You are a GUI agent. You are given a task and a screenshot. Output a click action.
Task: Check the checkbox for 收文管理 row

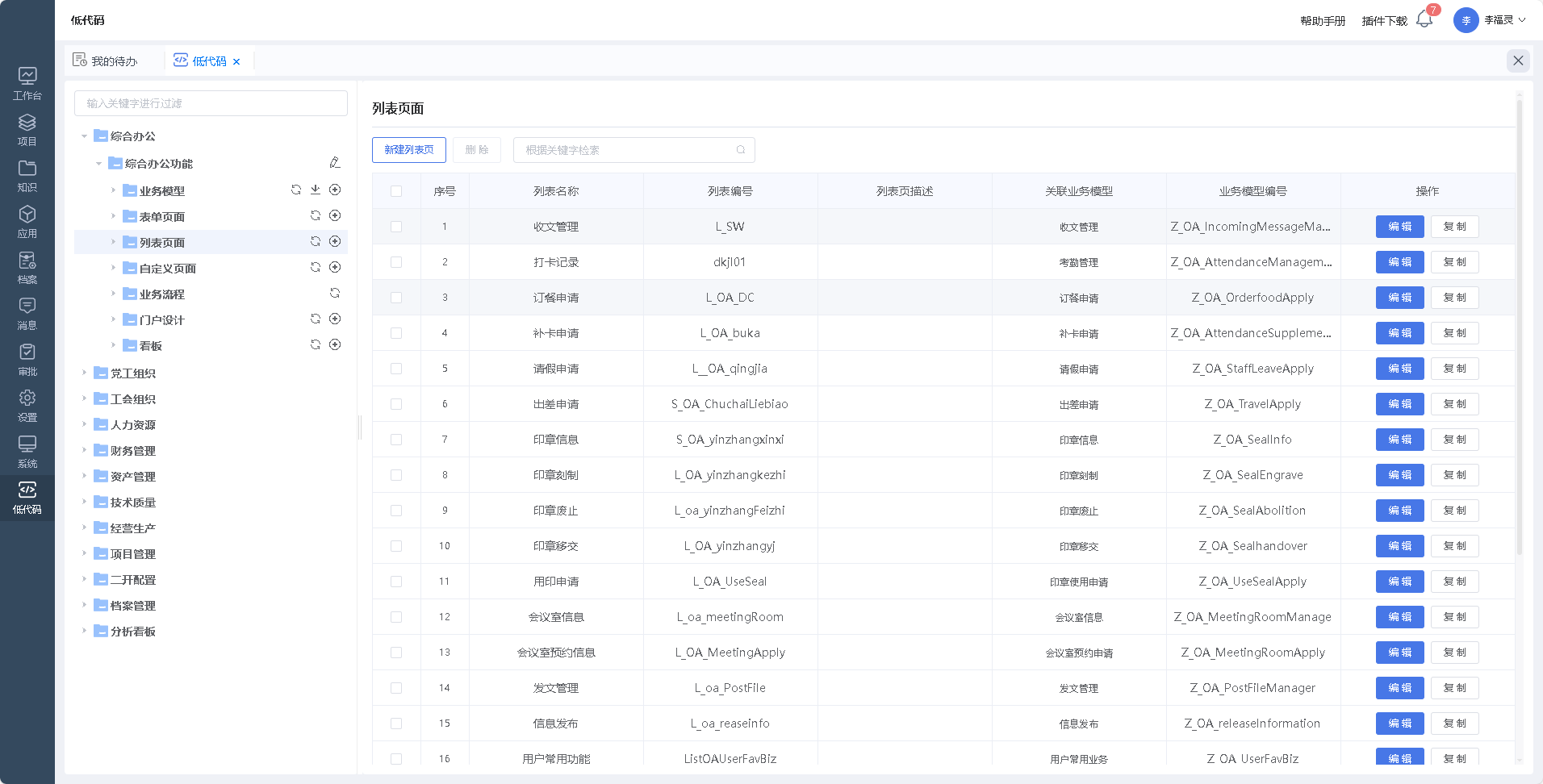396,227
